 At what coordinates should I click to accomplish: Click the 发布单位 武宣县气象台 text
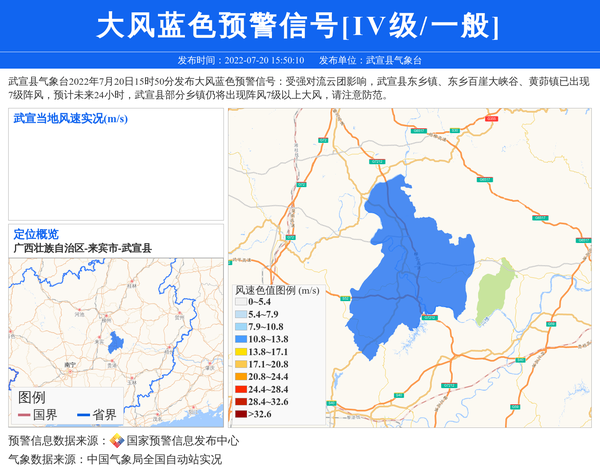pos(376,60)
